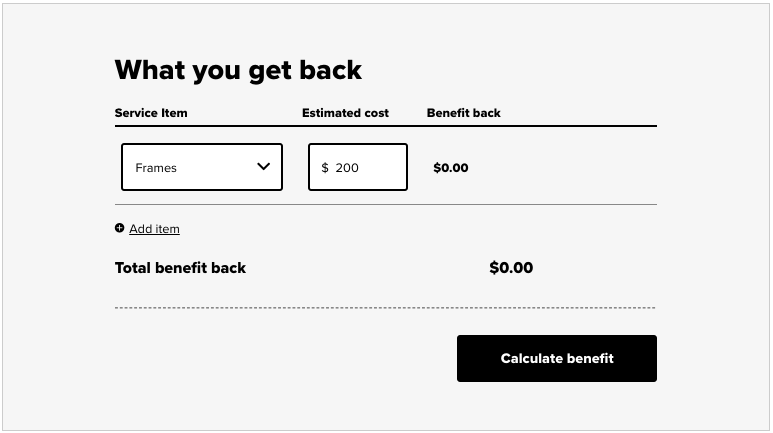The width and height of the screenshot is (773, 433).
Task: Click the What you get back heading
Action: tap(239, 70)
